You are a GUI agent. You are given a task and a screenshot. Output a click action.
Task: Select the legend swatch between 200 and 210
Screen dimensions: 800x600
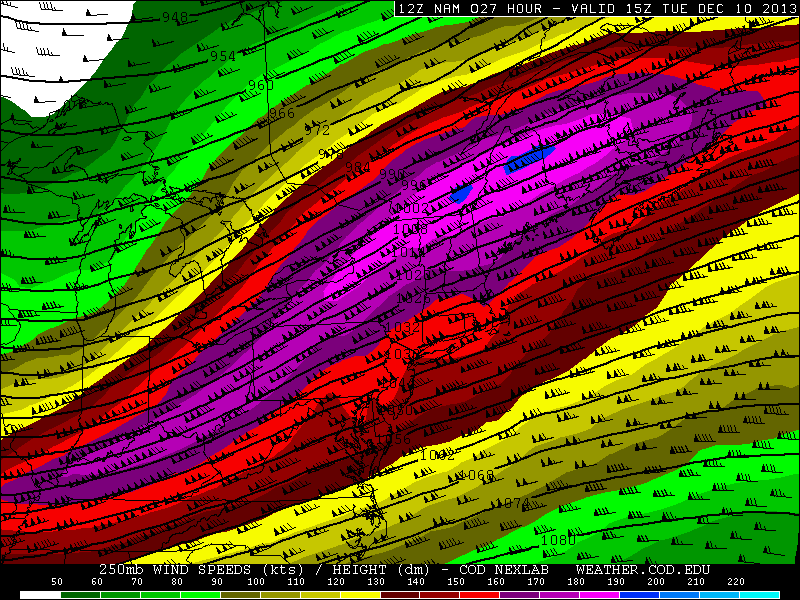pos(679,594)
